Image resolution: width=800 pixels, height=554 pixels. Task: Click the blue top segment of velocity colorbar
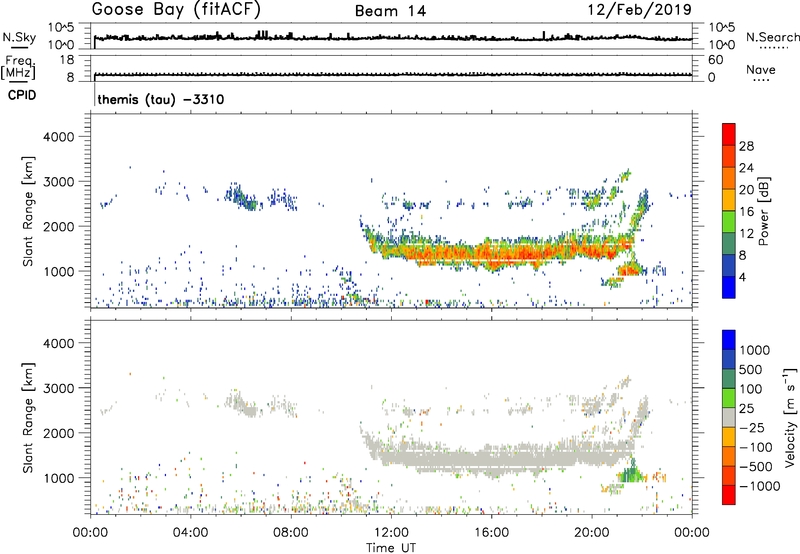pyautogui.click(x=729, y=340)
